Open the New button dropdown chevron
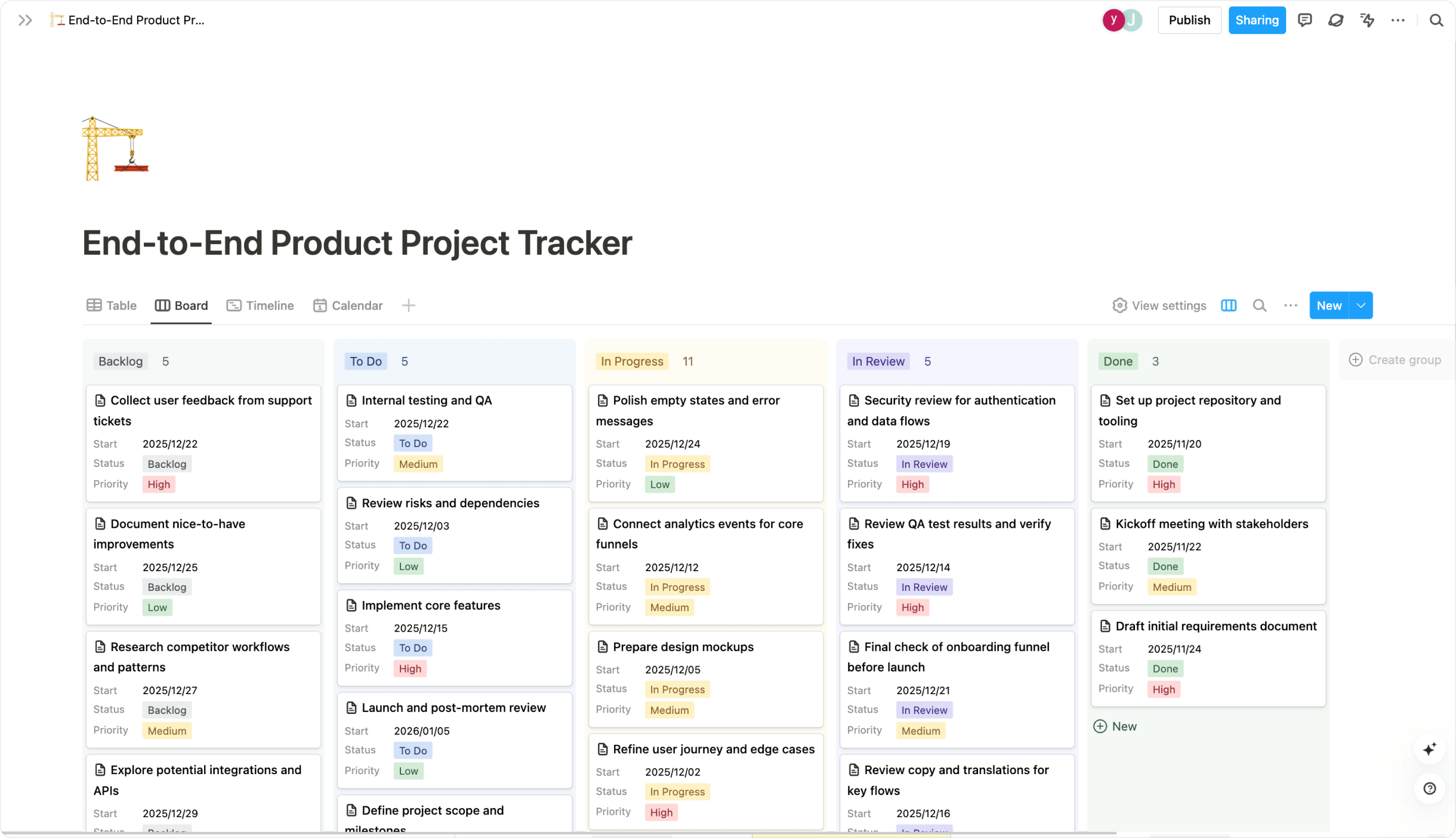Viewport: 1456px width, 838px height. [1361, 305]
